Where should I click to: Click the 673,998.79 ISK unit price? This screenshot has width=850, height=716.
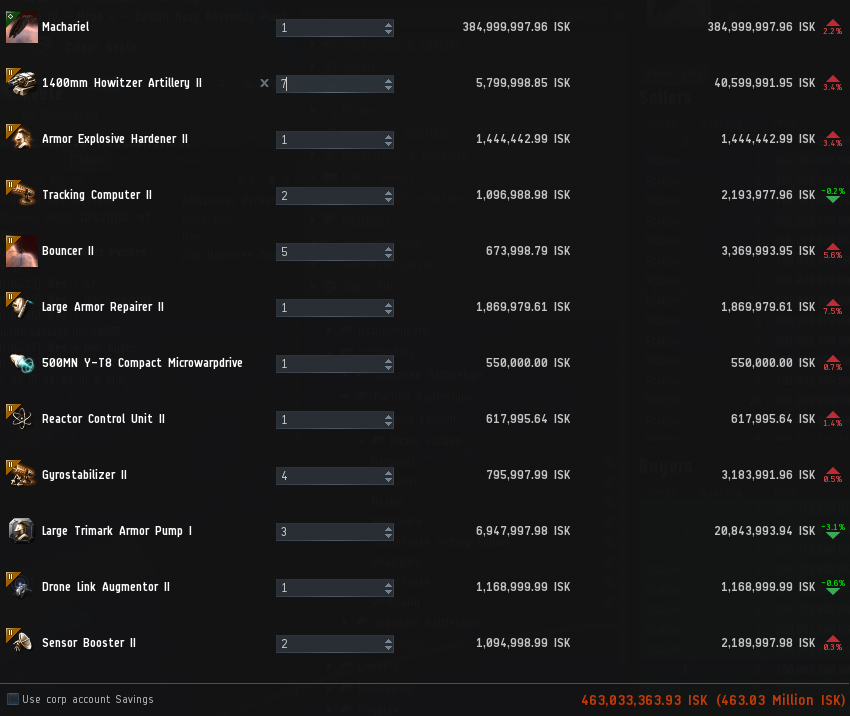527,251
